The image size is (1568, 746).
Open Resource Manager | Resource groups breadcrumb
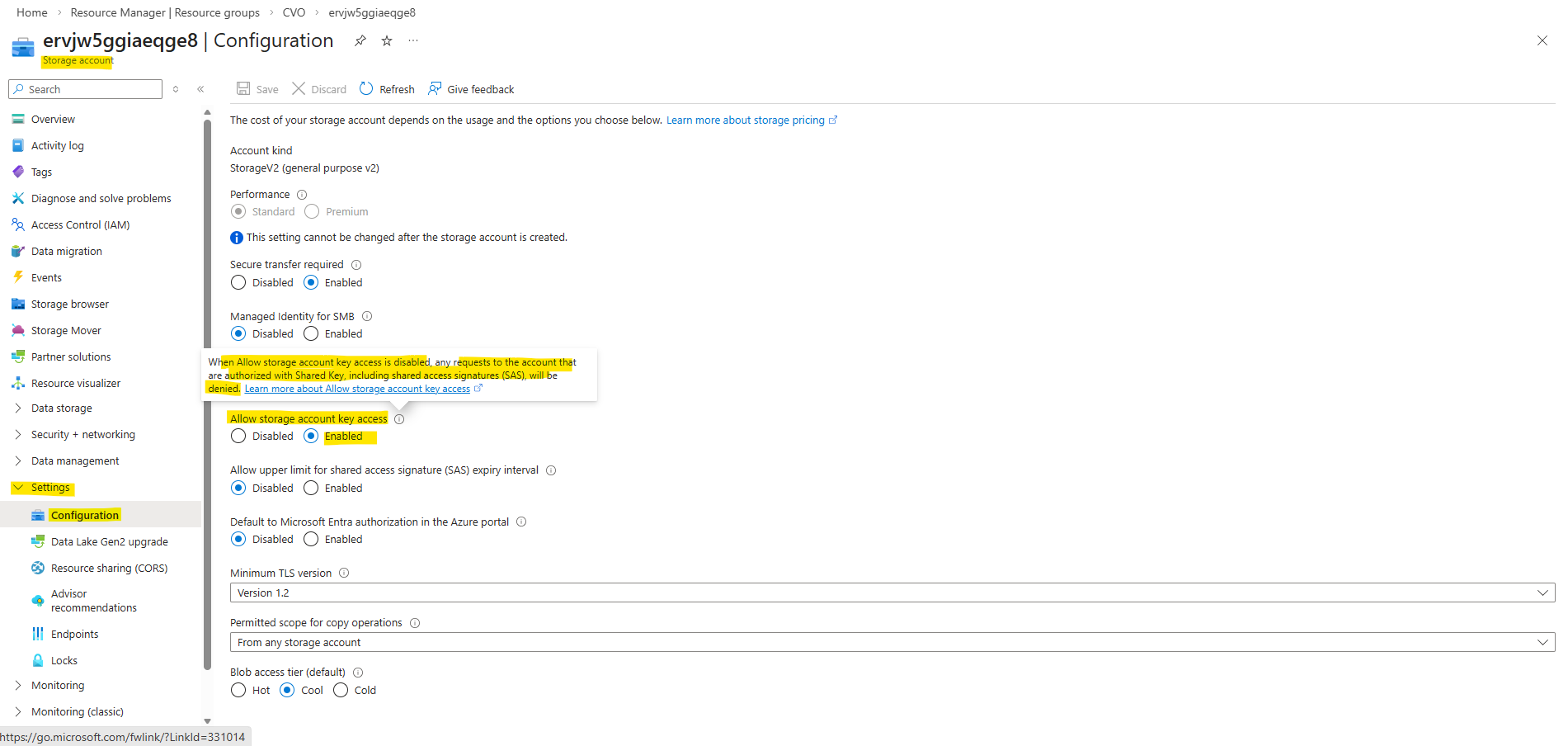pos(165,12)
